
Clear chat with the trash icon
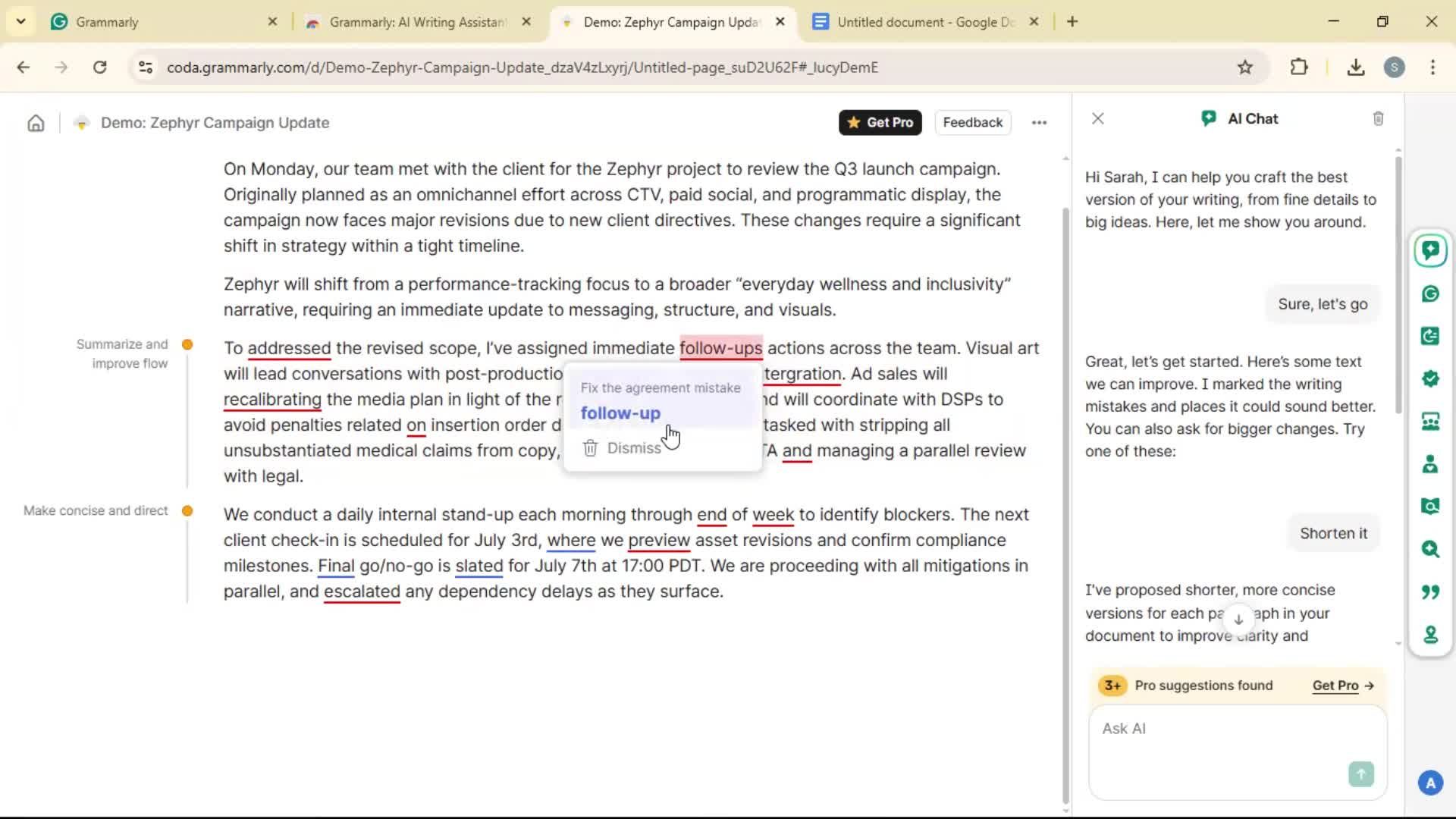1378,119
